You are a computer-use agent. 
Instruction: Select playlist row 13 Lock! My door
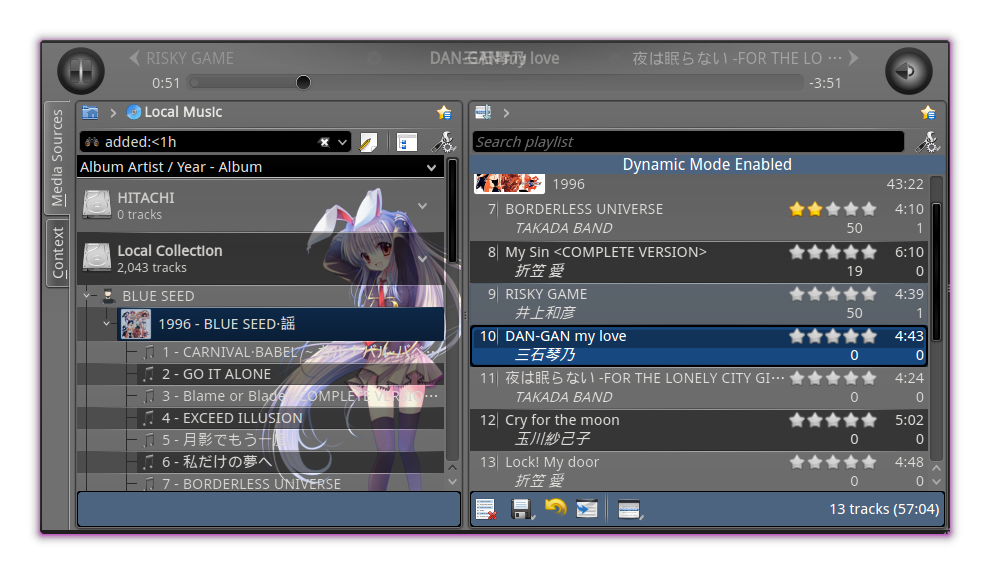[700, 471]
